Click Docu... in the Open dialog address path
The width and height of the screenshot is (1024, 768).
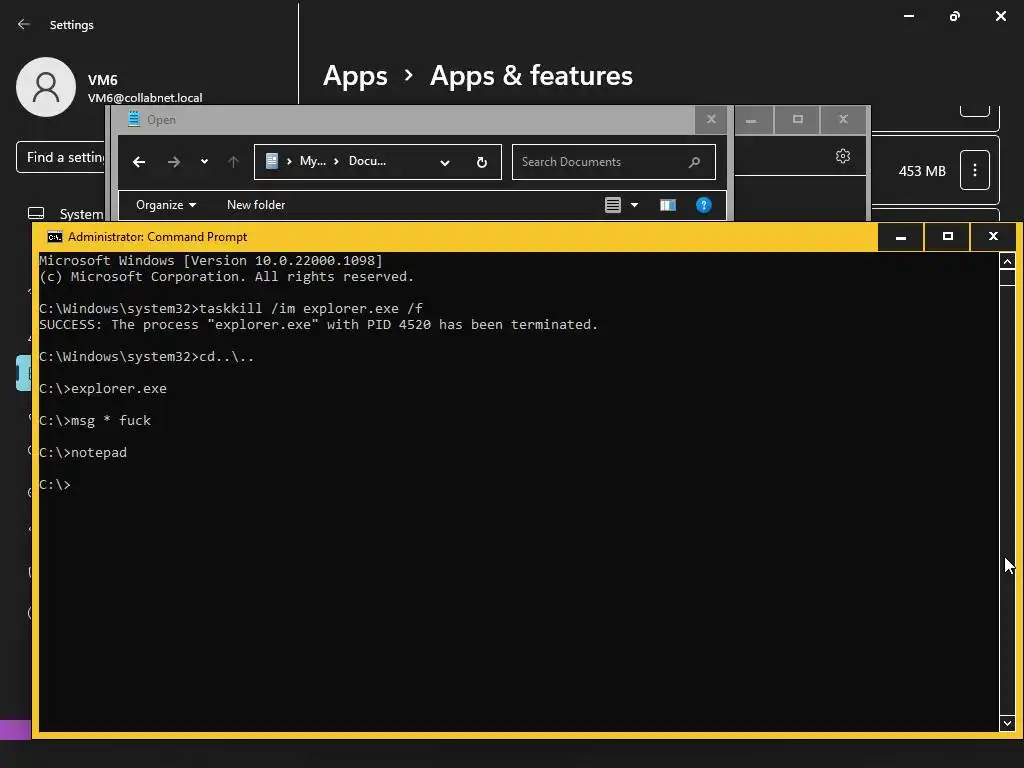[x=367, y=161]
